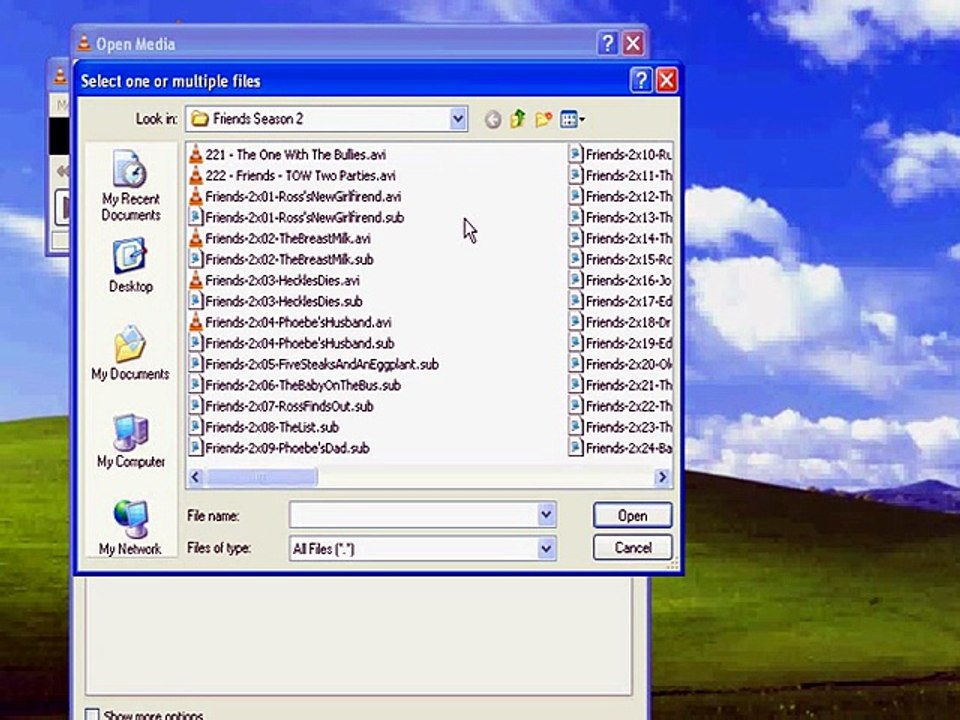Cancel the file selection dialog
960x720 pixels.
coord(632,547)
